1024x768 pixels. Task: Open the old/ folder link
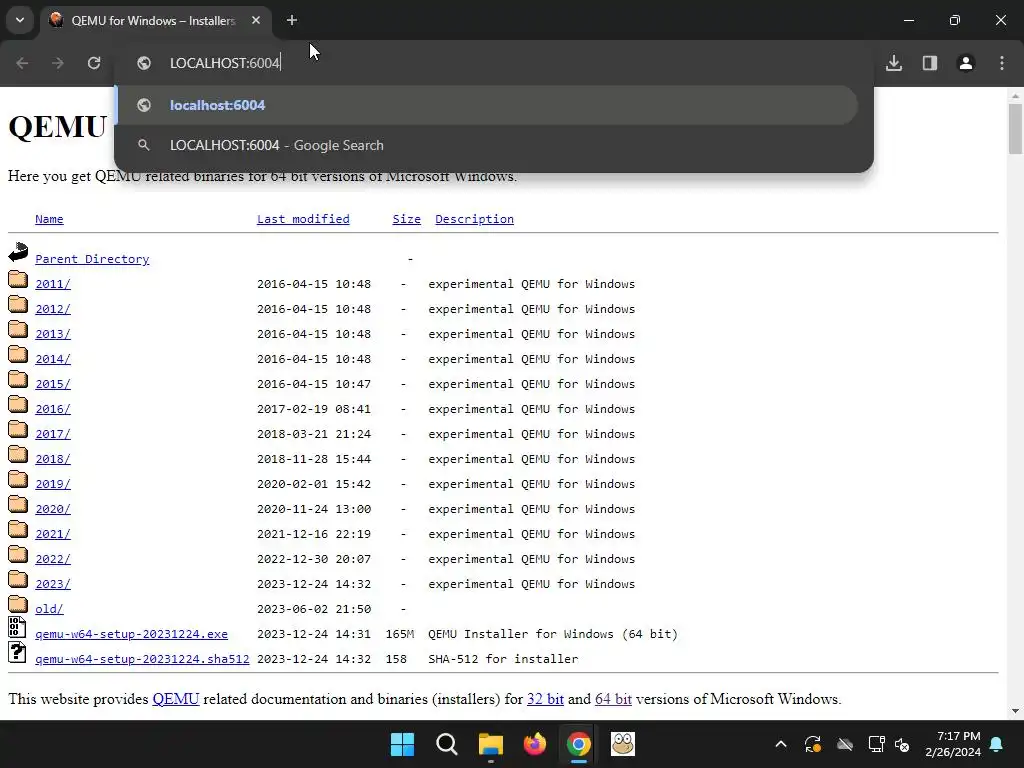point(49,609)
